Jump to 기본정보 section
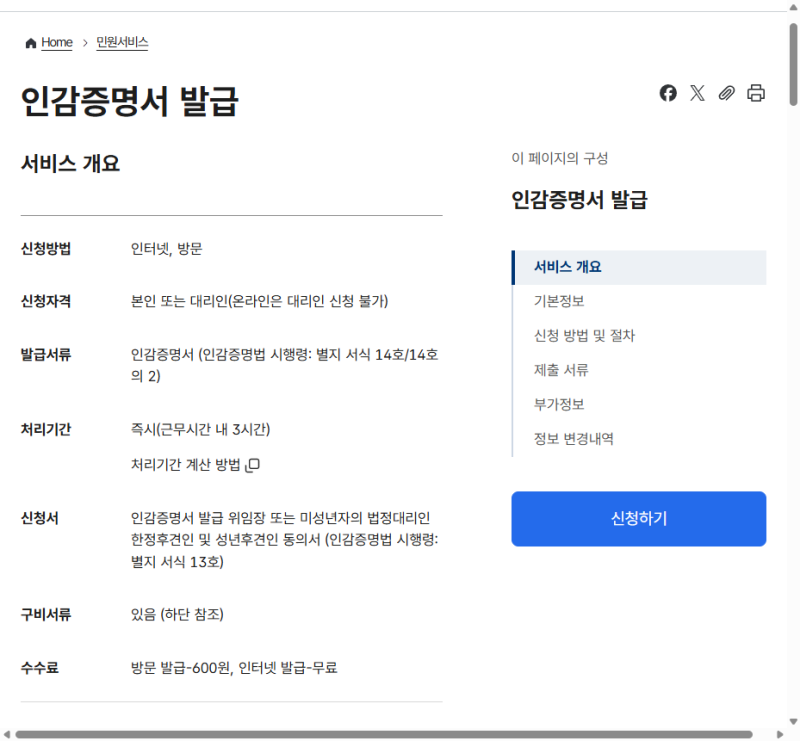This screenshot has height=741, width=800. click(559, 301)
